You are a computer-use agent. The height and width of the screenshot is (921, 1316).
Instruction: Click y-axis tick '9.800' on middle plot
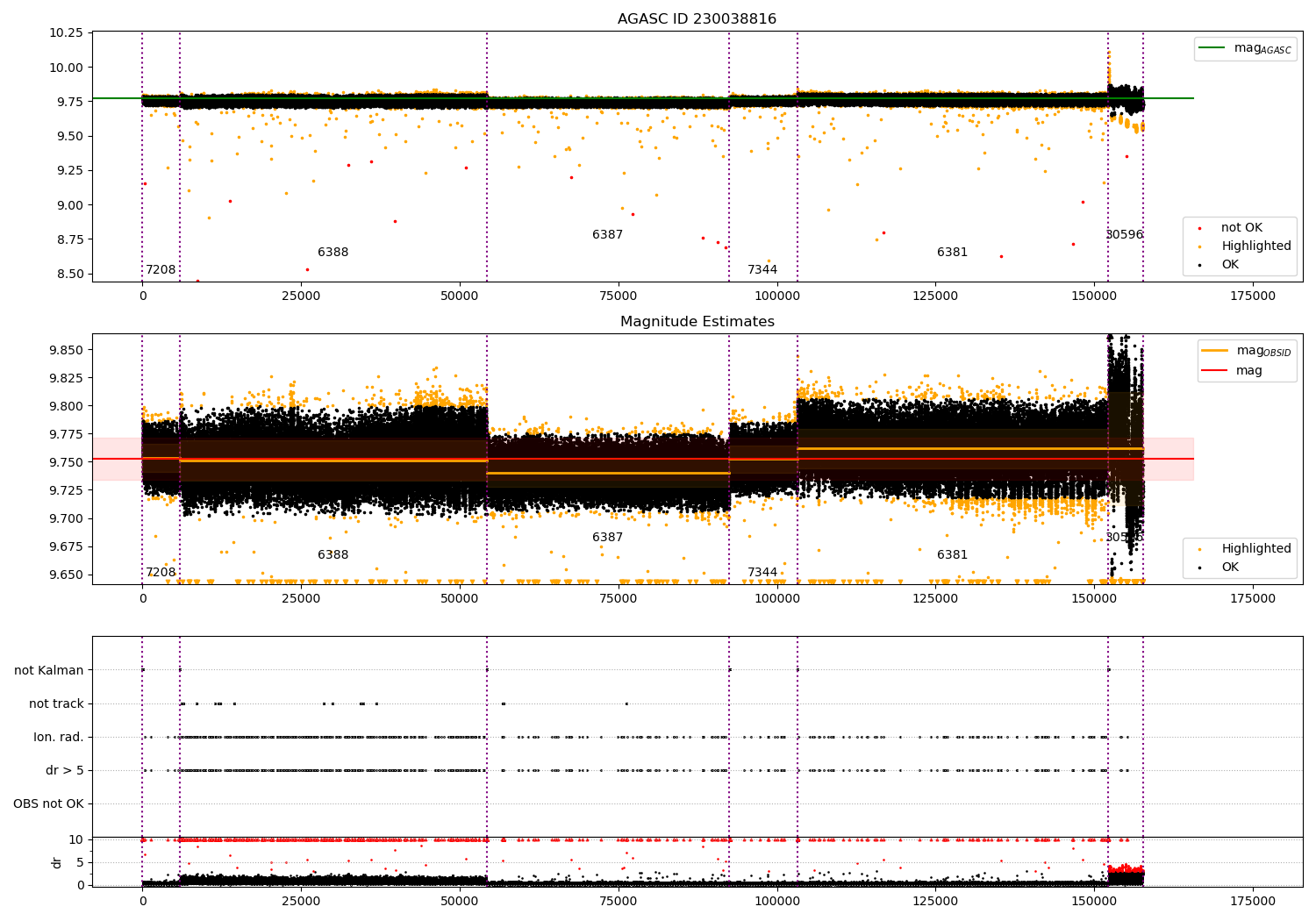tap(66, 406)
